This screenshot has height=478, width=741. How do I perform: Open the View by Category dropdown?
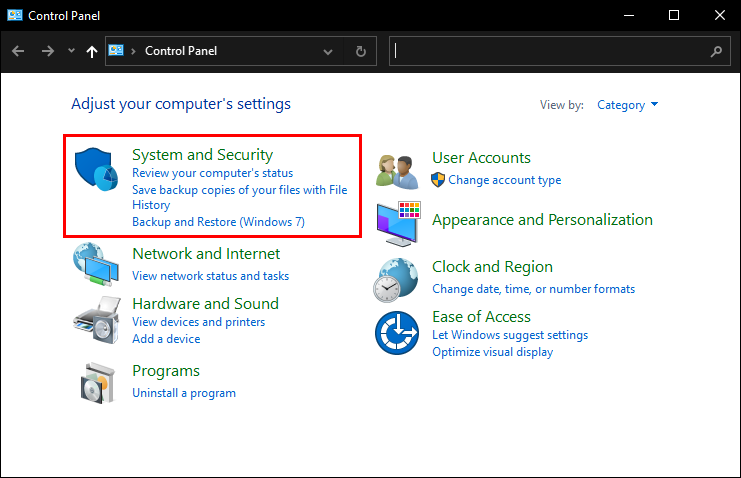pos(627,105)
